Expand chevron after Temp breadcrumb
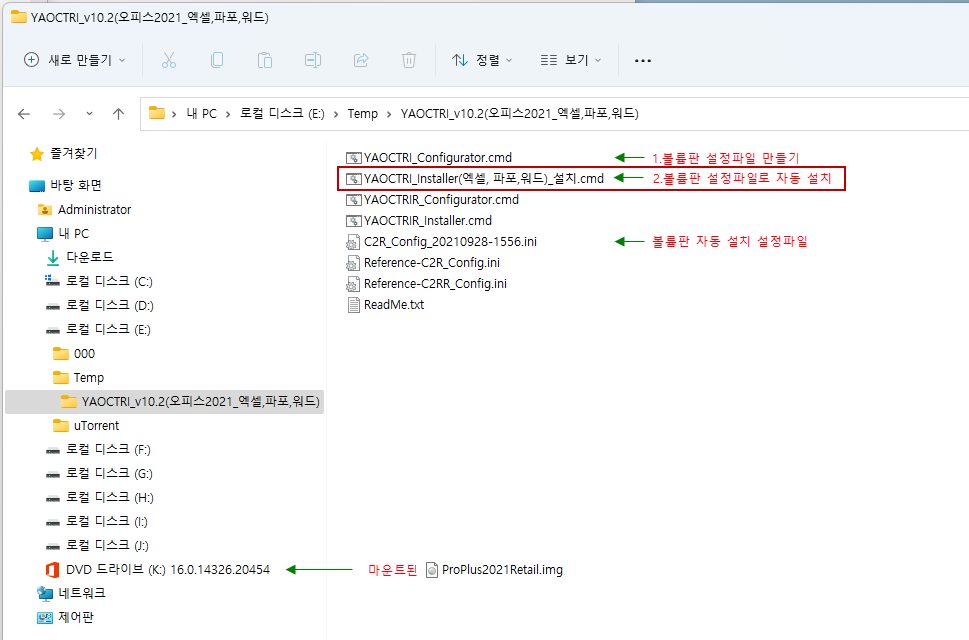 (389, 114)
